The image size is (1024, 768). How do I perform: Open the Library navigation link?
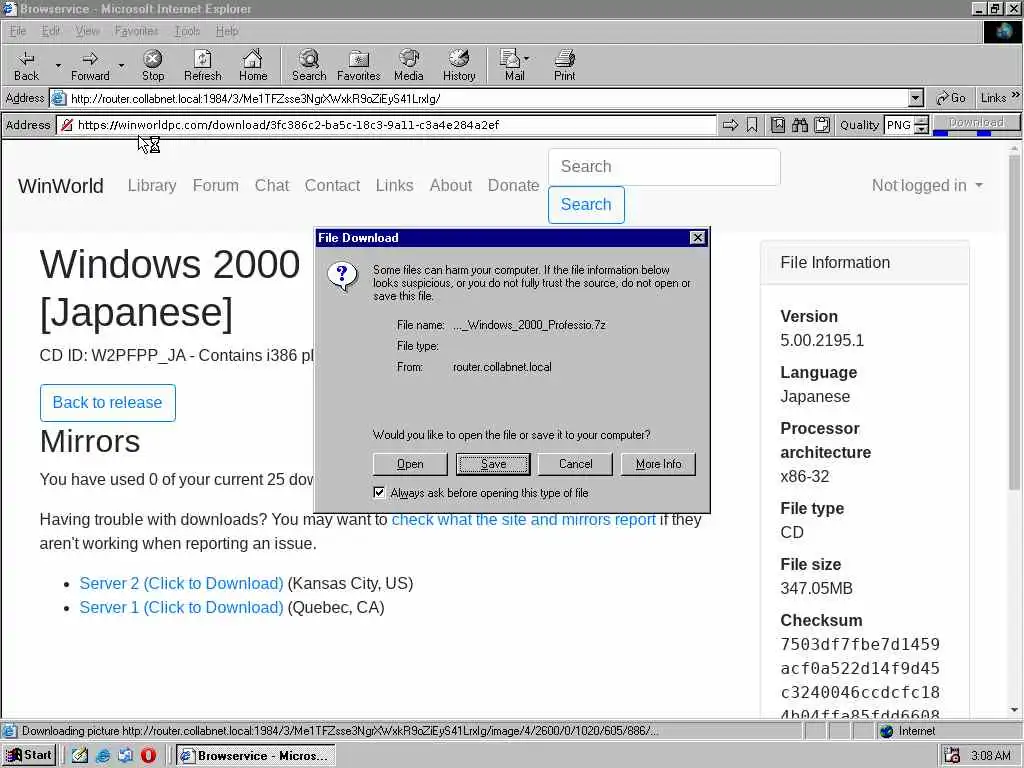152,185
